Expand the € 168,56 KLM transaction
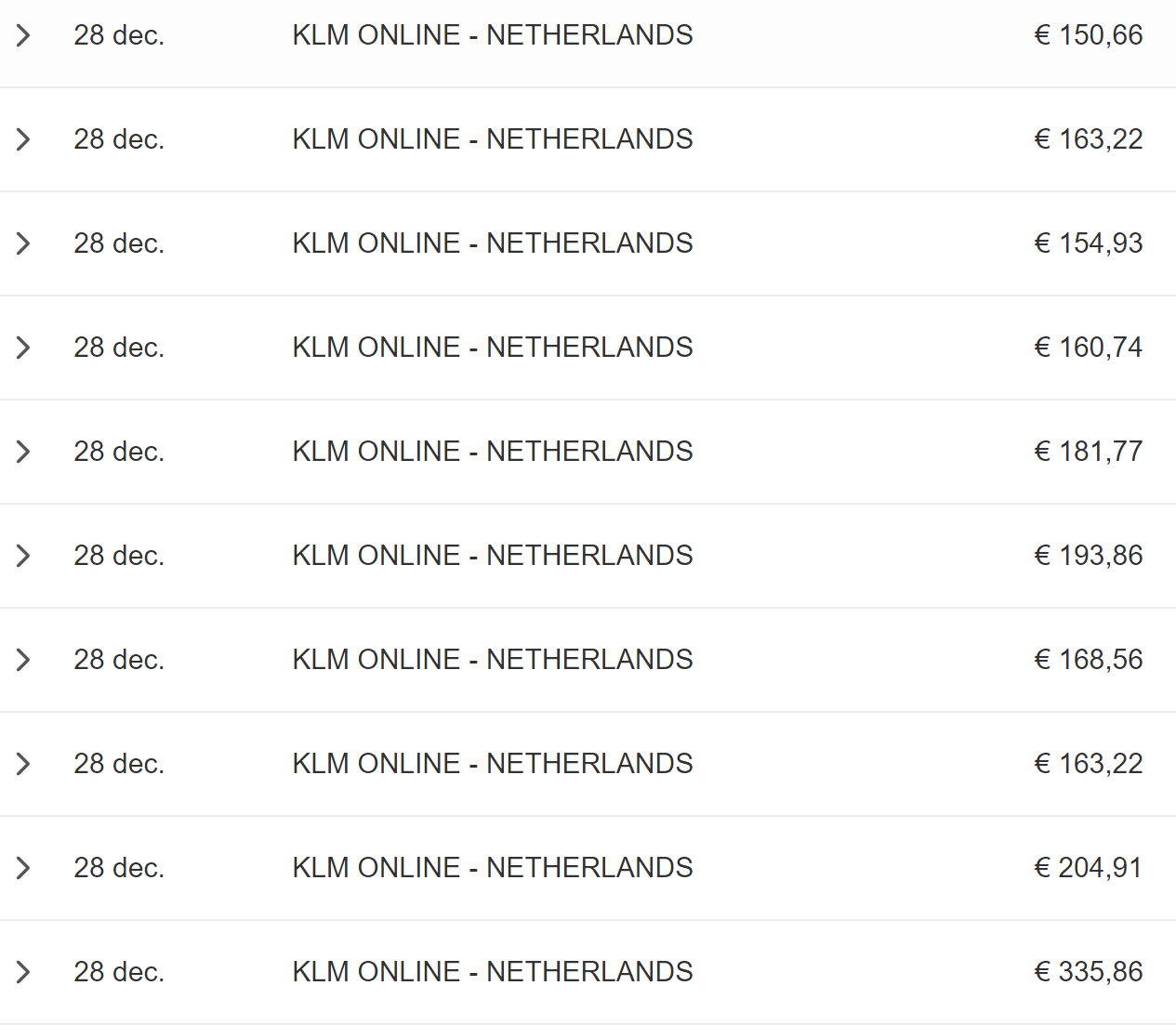The width and height of the screenshot is (1176, 1025). click(x=24, y=660)
